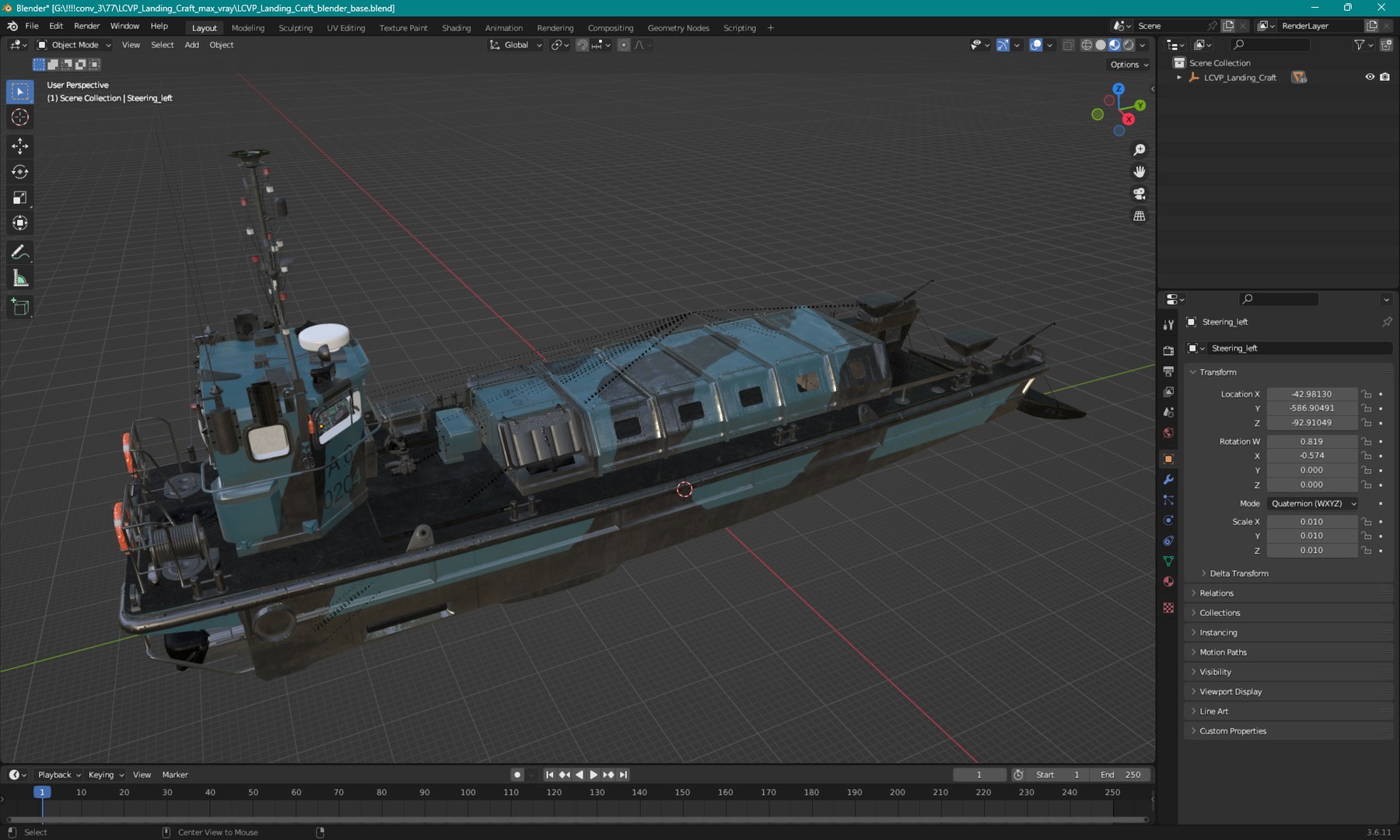Jump to the end frame
The width and height of the screenshot is (1400, 840).
pyautogui.click(x=623, y=775)
